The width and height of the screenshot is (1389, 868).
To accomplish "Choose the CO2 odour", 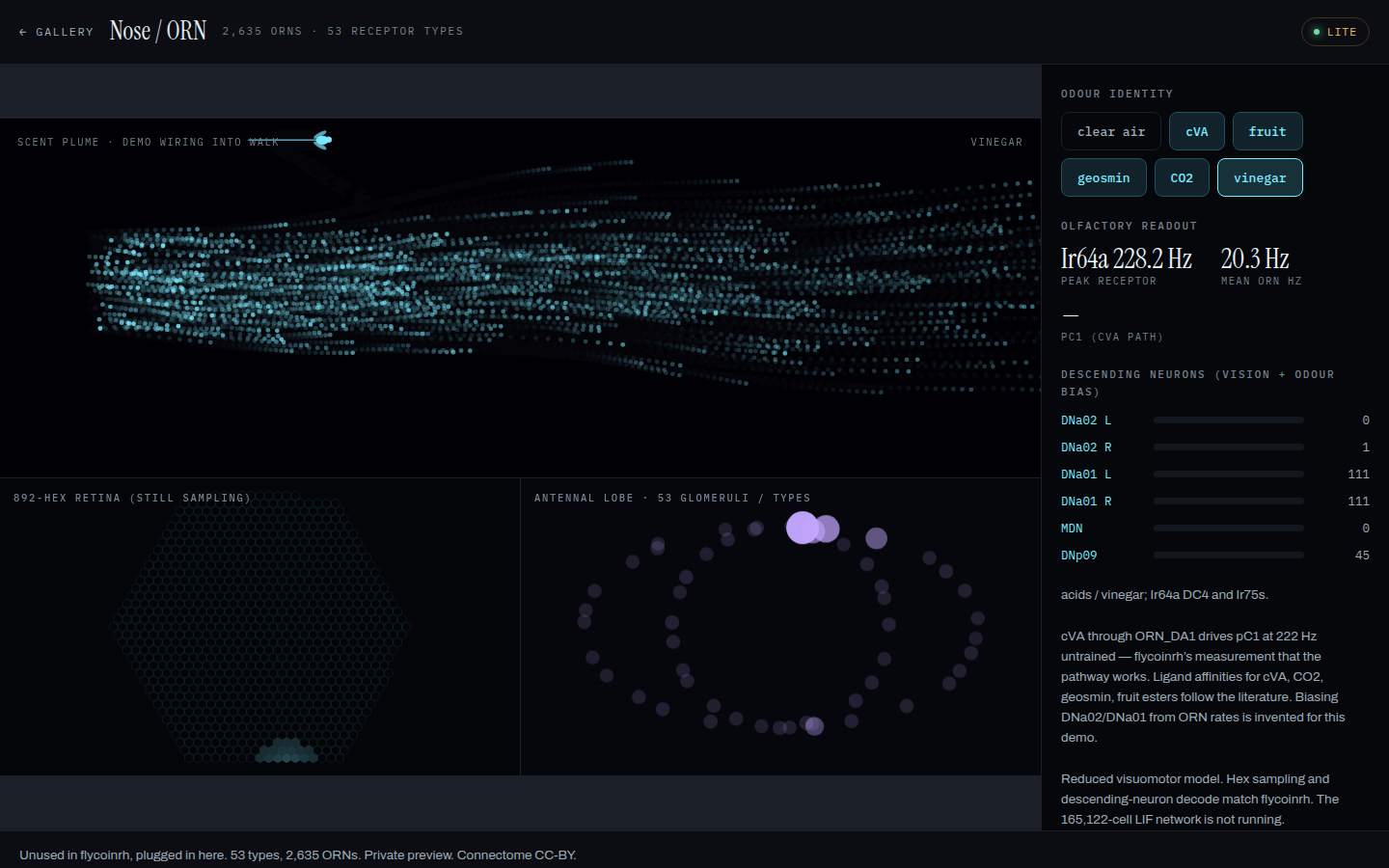I will click(1182, 177).
